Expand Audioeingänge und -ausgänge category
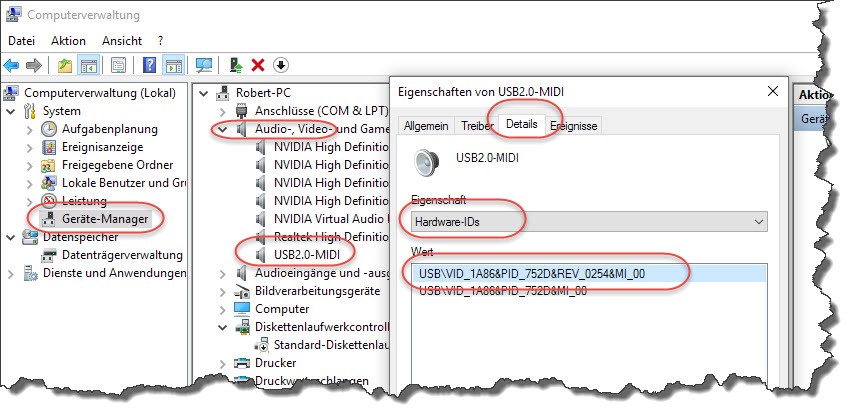This screenshot has height=420, width=859. [x=222, y=273]
